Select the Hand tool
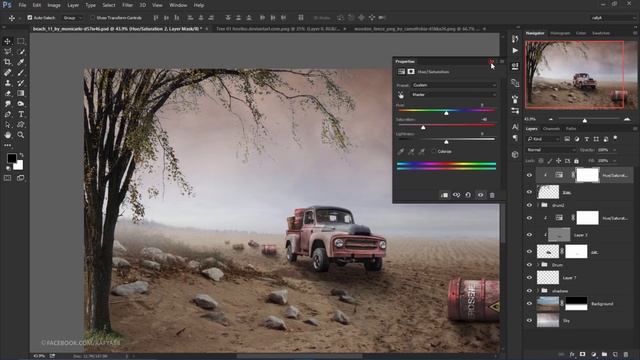Screen dimensions: 640x360 8,135
